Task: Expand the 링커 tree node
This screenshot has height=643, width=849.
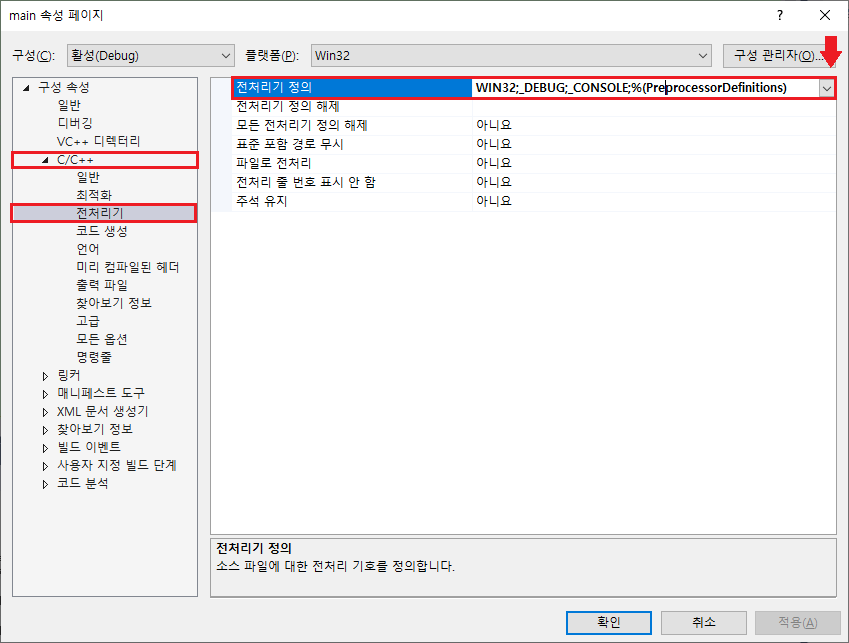Action: (x=45, y=376)
